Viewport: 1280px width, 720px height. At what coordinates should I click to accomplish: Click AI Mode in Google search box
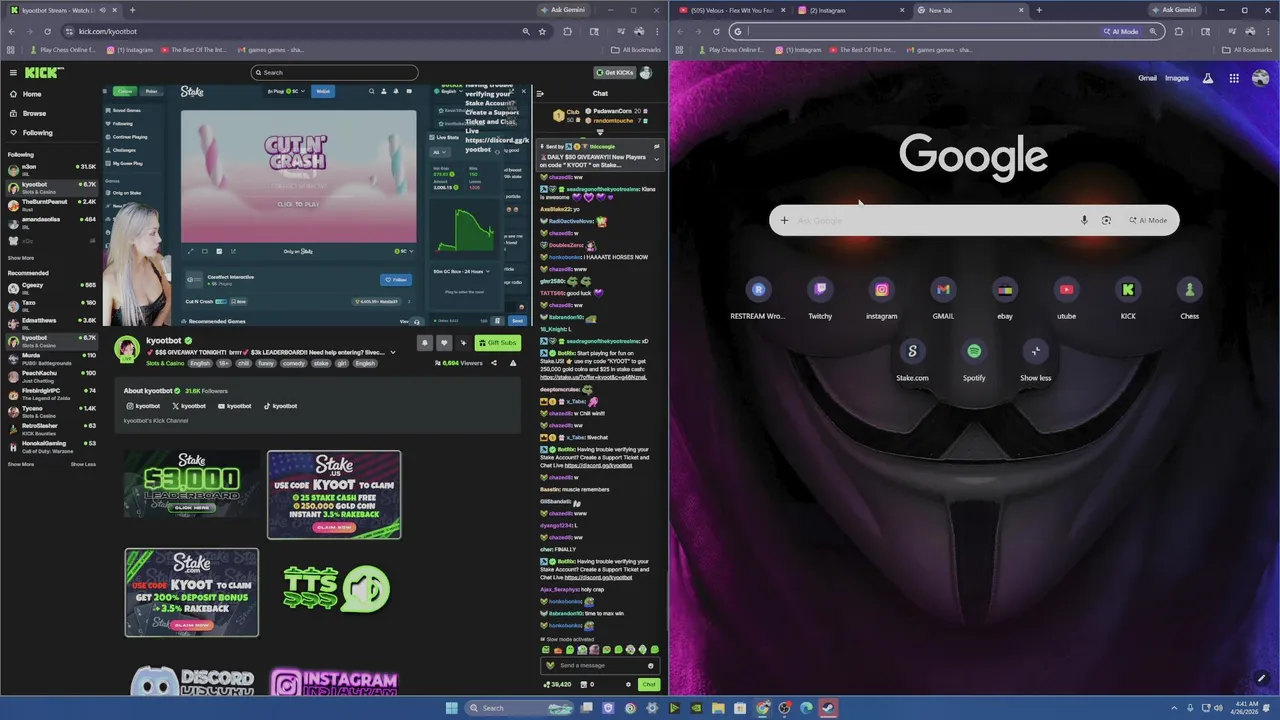(x=1148, y=220)
